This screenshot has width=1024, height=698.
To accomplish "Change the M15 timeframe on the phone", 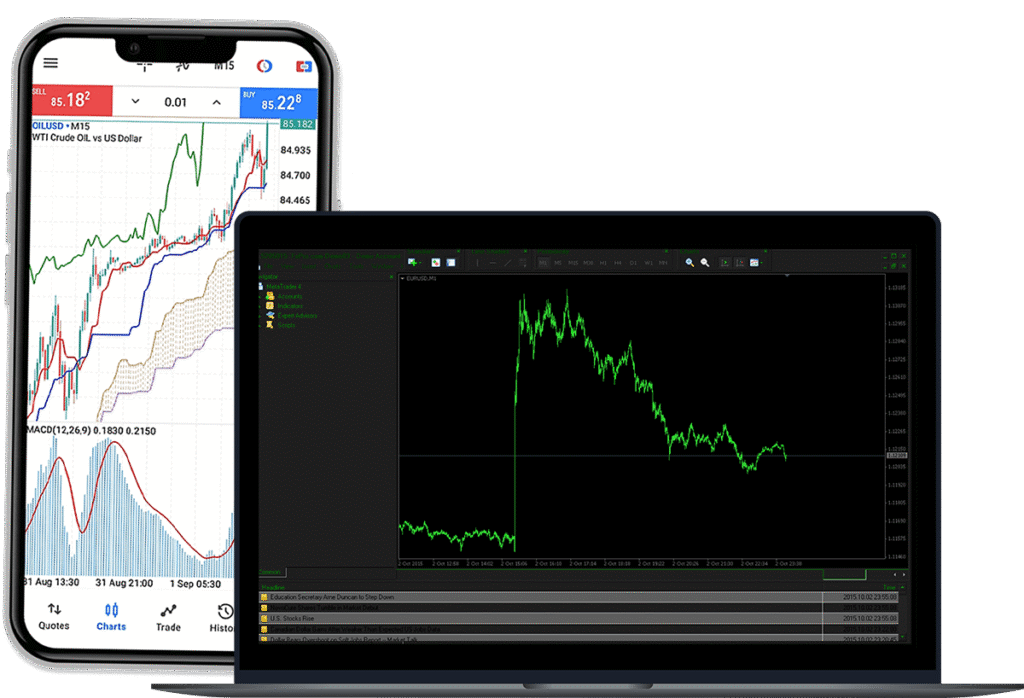I will (224, 65).
